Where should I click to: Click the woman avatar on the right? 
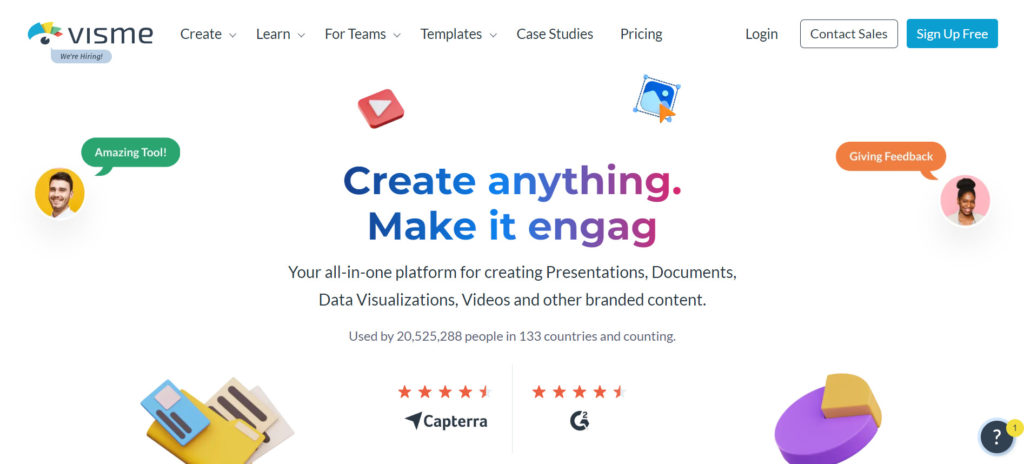pyautogui.click(x=965, y=200)
